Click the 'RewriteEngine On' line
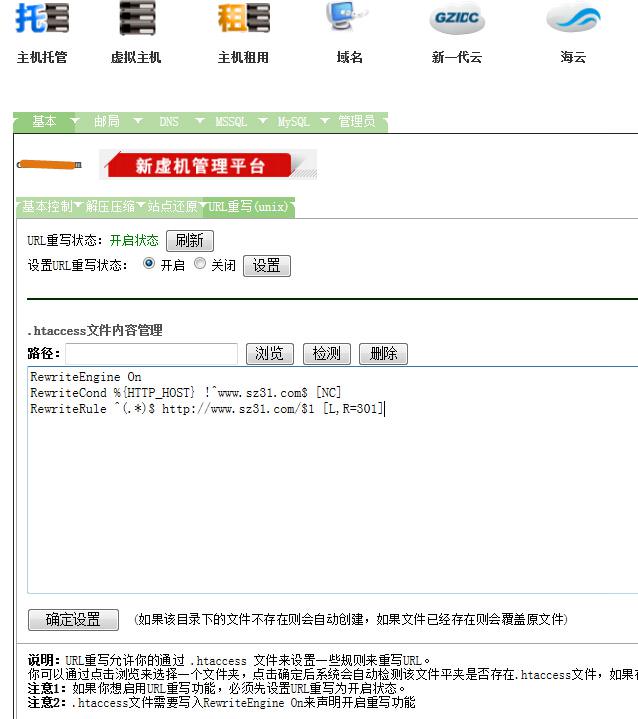The image size is (638, 719). pos(86,377)
